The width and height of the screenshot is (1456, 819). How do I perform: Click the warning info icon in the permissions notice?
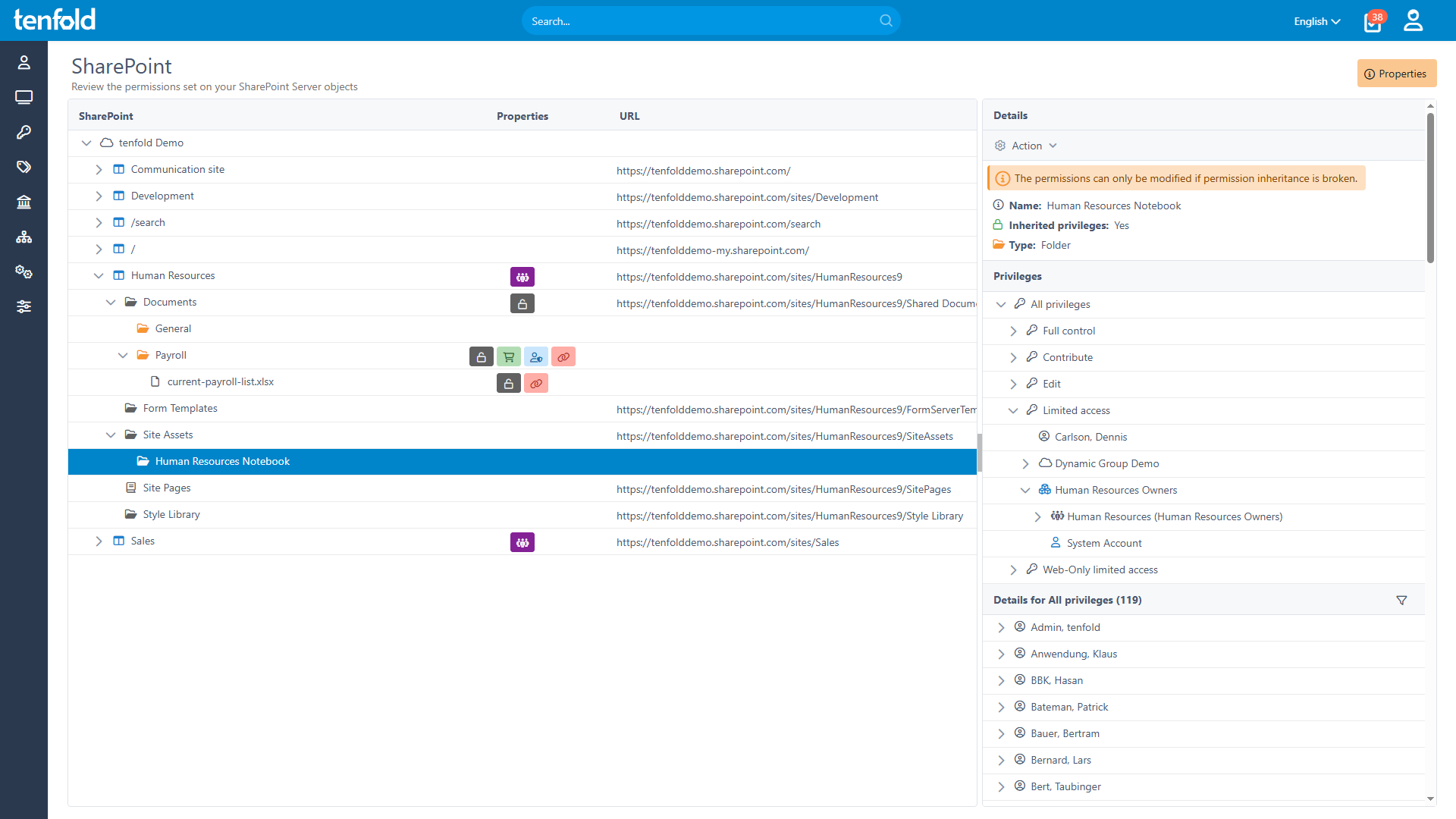coord(1003,178)
